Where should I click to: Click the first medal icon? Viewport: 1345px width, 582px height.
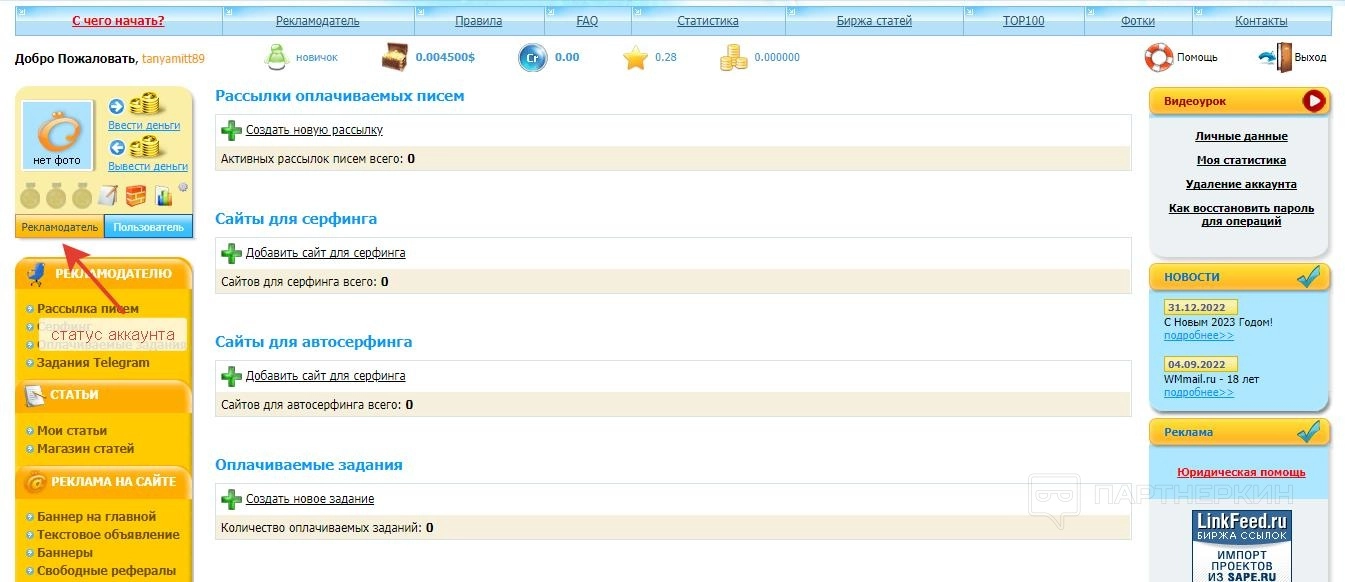point(31,195)
